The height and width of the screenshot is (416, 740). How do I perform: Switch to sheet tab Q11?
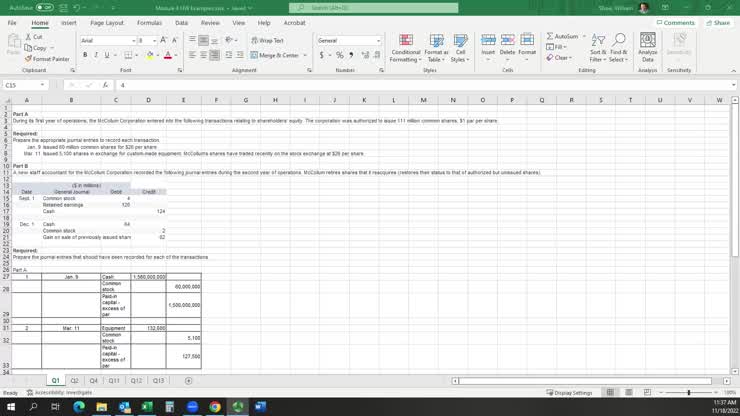point(114,381)
